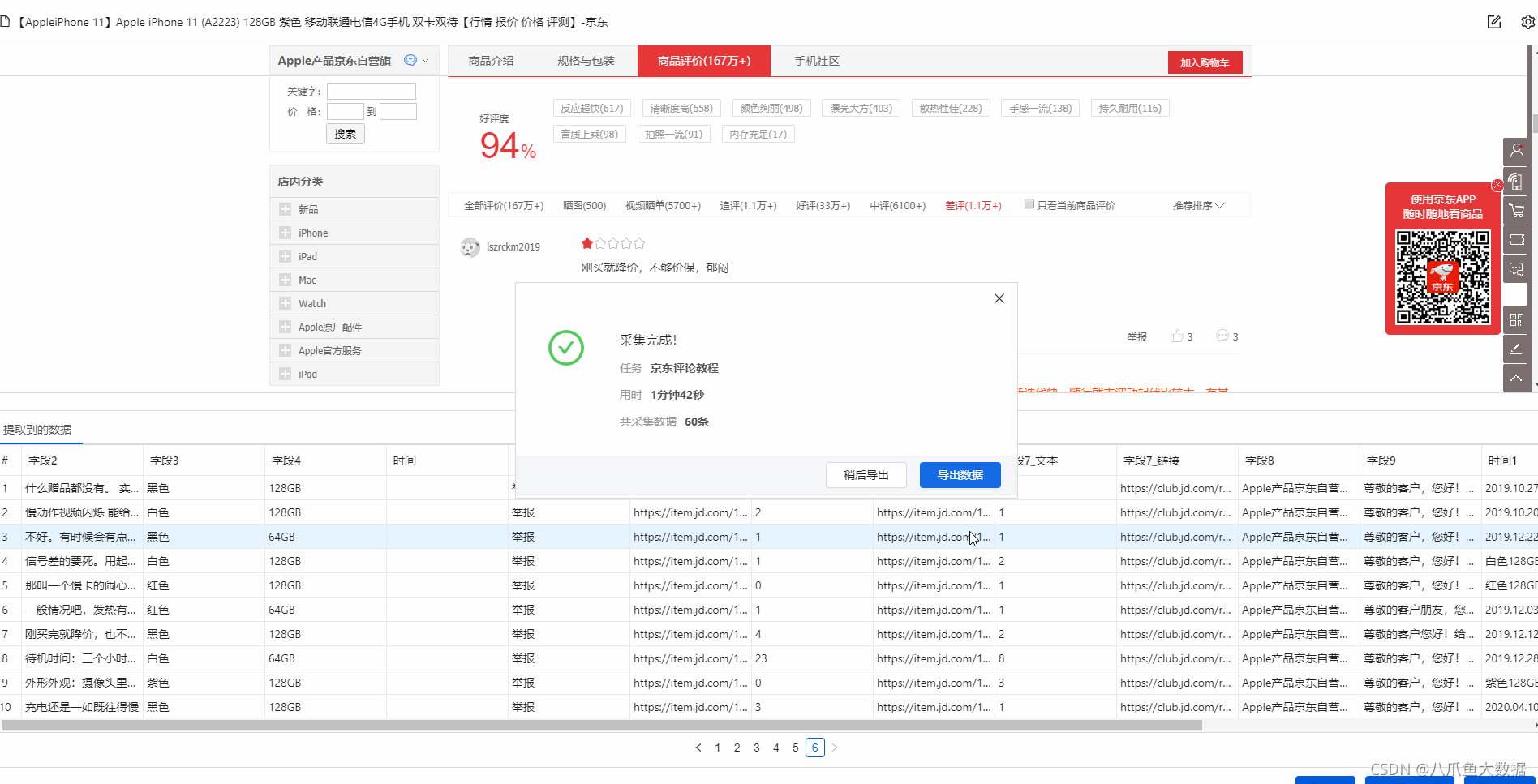Filter reviews by 好评(33万+)
Image resolution: width=1538 pixels, height=784 pixels.
[x=823, y=206]
